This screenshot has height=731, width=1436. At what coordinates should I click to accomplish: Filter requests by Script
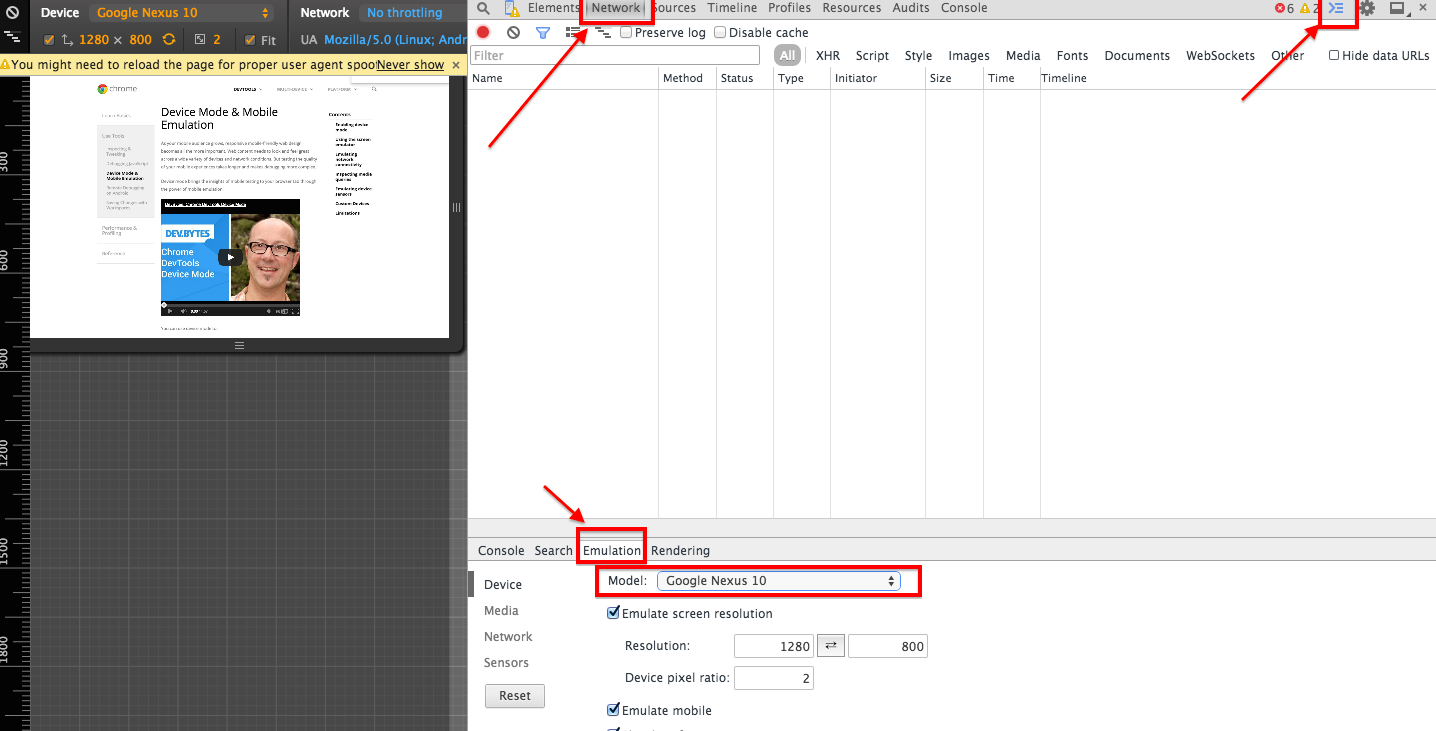pos(872,56)
